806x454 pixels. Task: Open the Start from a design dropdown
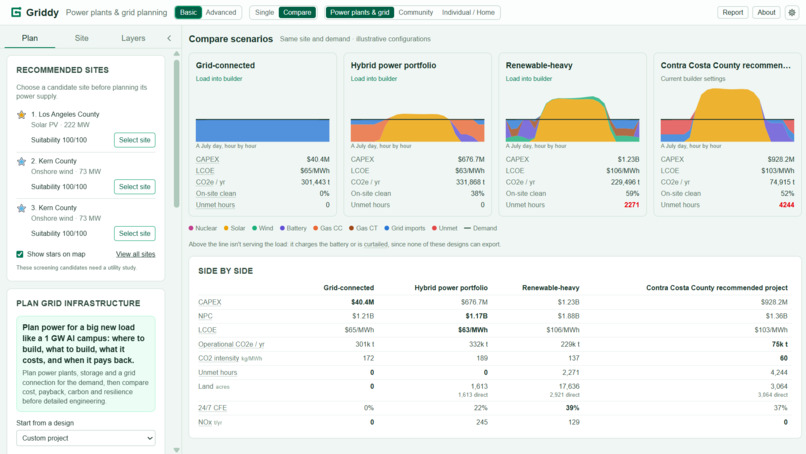86,438
